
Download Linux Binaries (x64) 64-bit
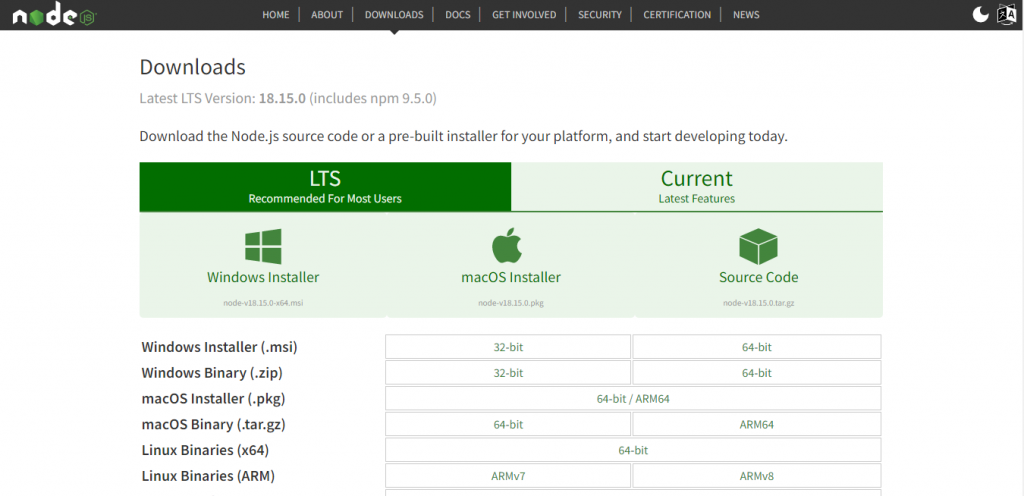(633, 451)
